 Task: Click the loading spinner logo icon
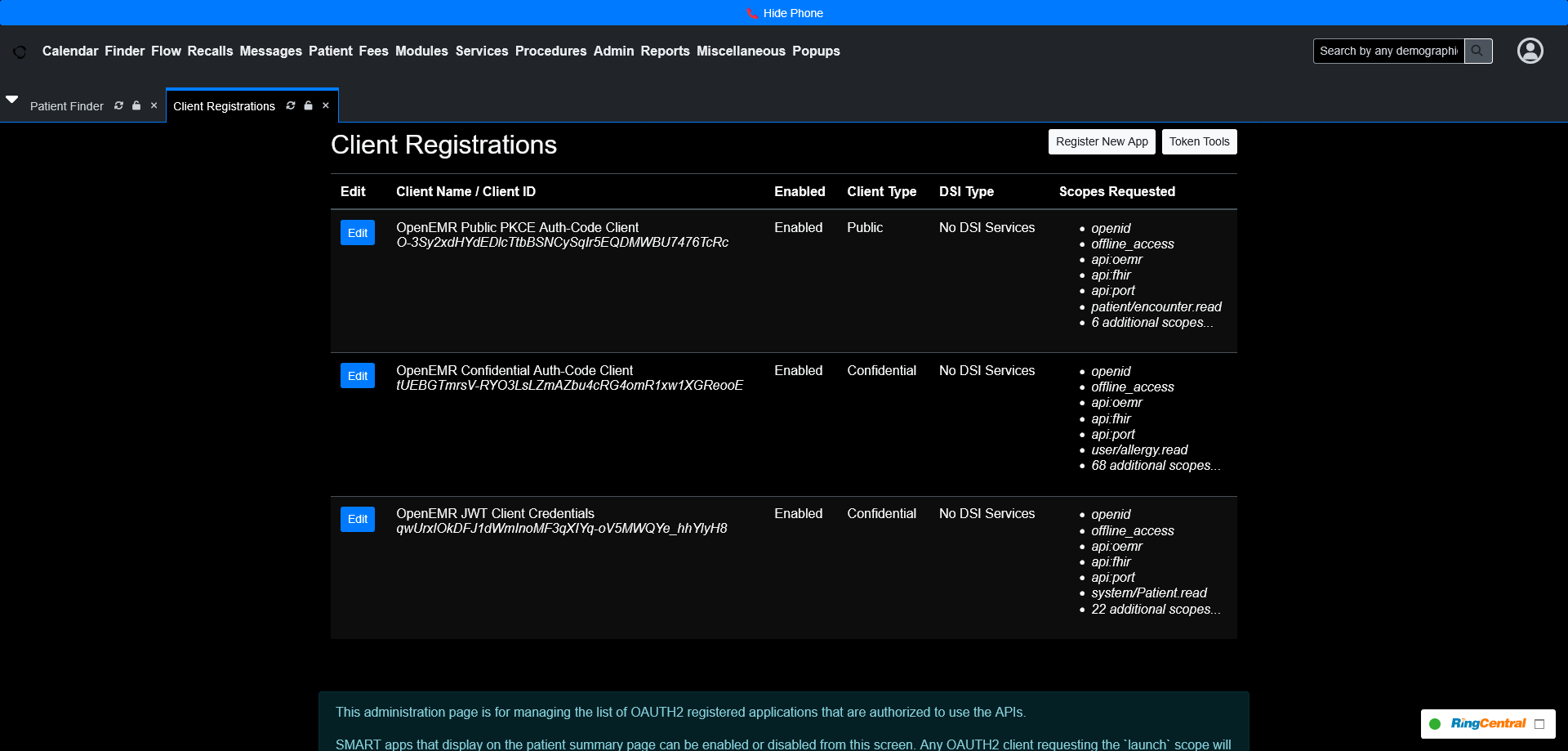(20, 51)
